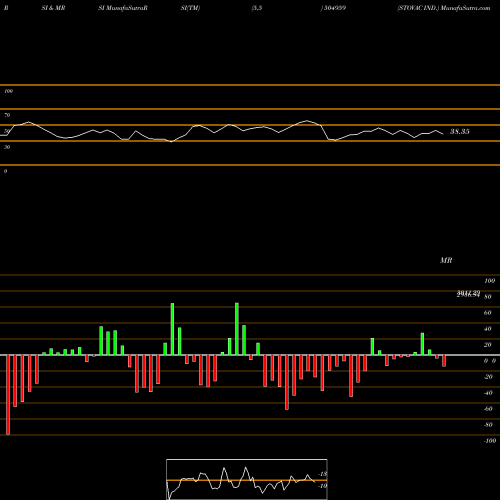Click the RSI axis label 70
Image resolution: width=500 pixels, height=500 pixels.
click(7, 115)
